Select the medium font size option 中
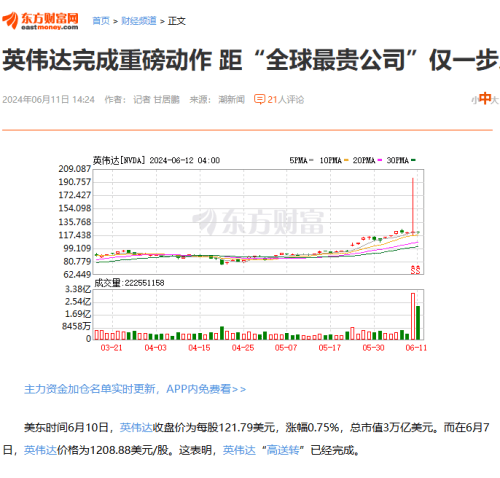500x478 pixels. tap(485, 99)
